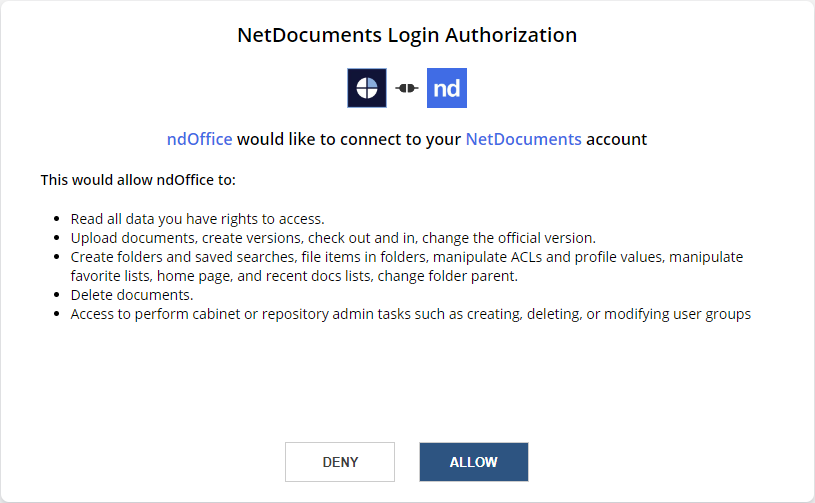Open the ndOffice link
The width and height of the screenshot is (815, 503).
200,139
